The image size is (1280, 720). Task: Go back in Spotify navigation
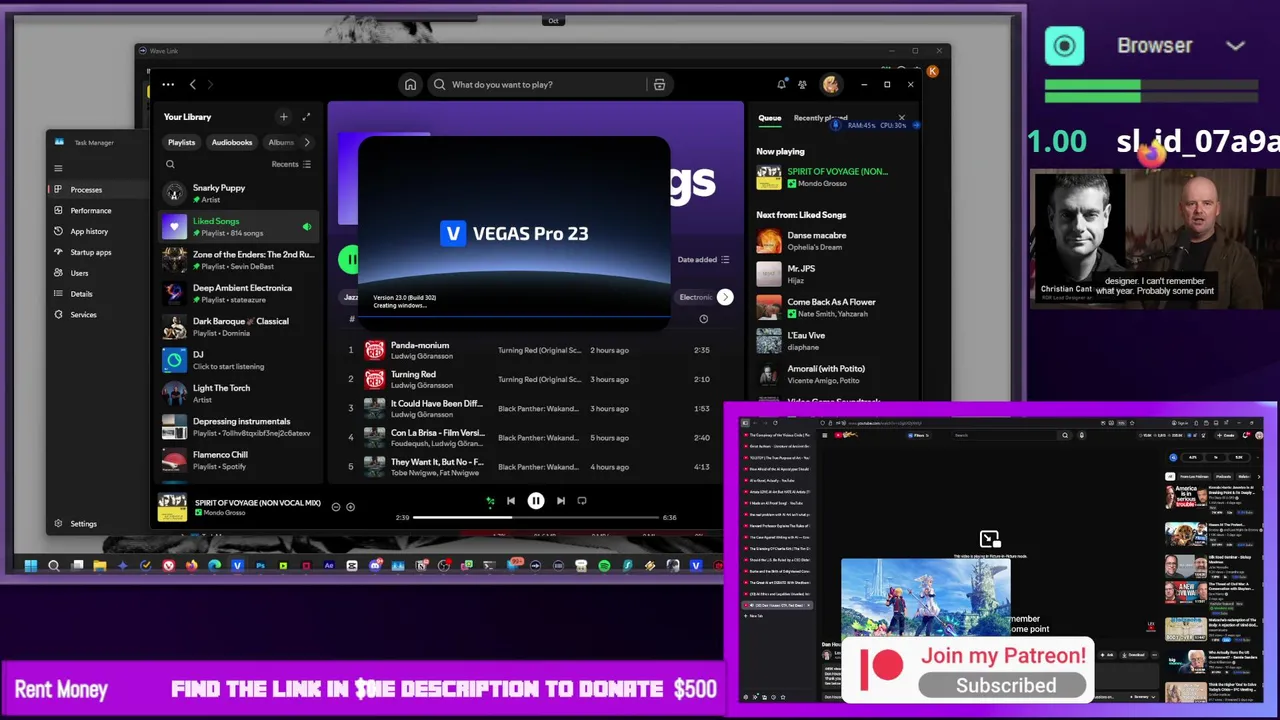click(193, 85)
